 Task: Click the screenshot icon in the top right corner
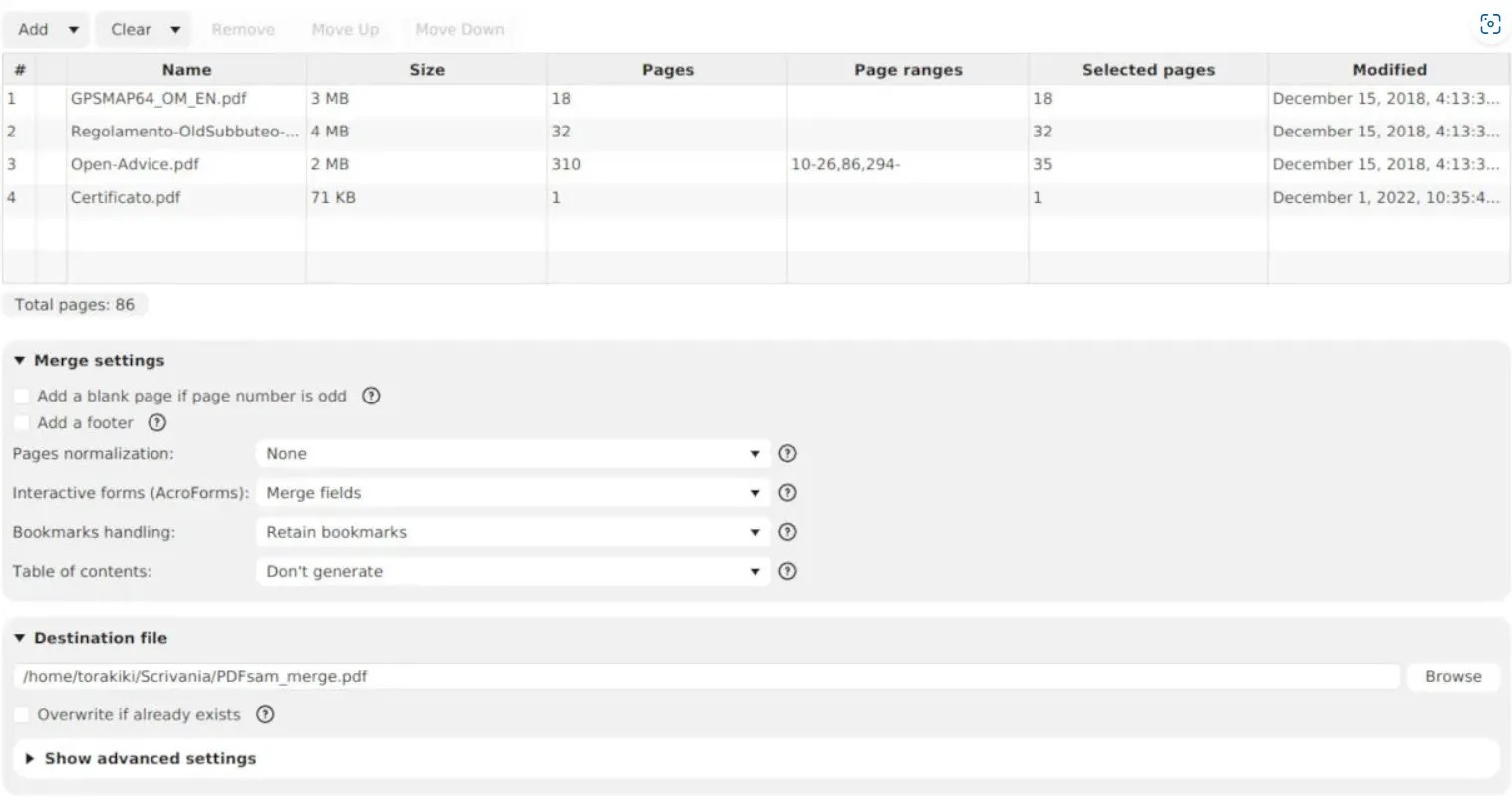[x=1490, y=24]
